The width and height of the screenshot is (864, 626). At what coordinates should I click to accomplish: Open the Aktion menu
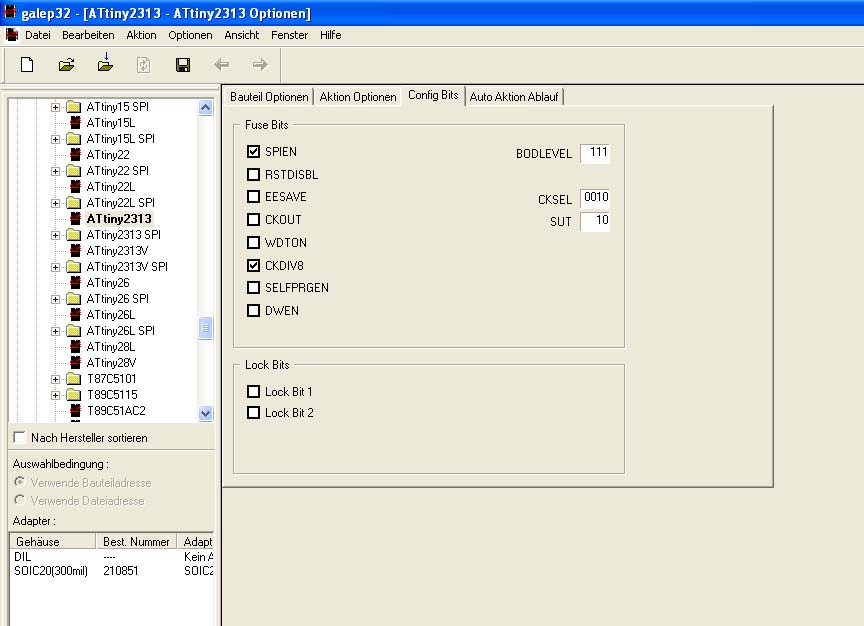pyautogui.click(x=141, y=35)
